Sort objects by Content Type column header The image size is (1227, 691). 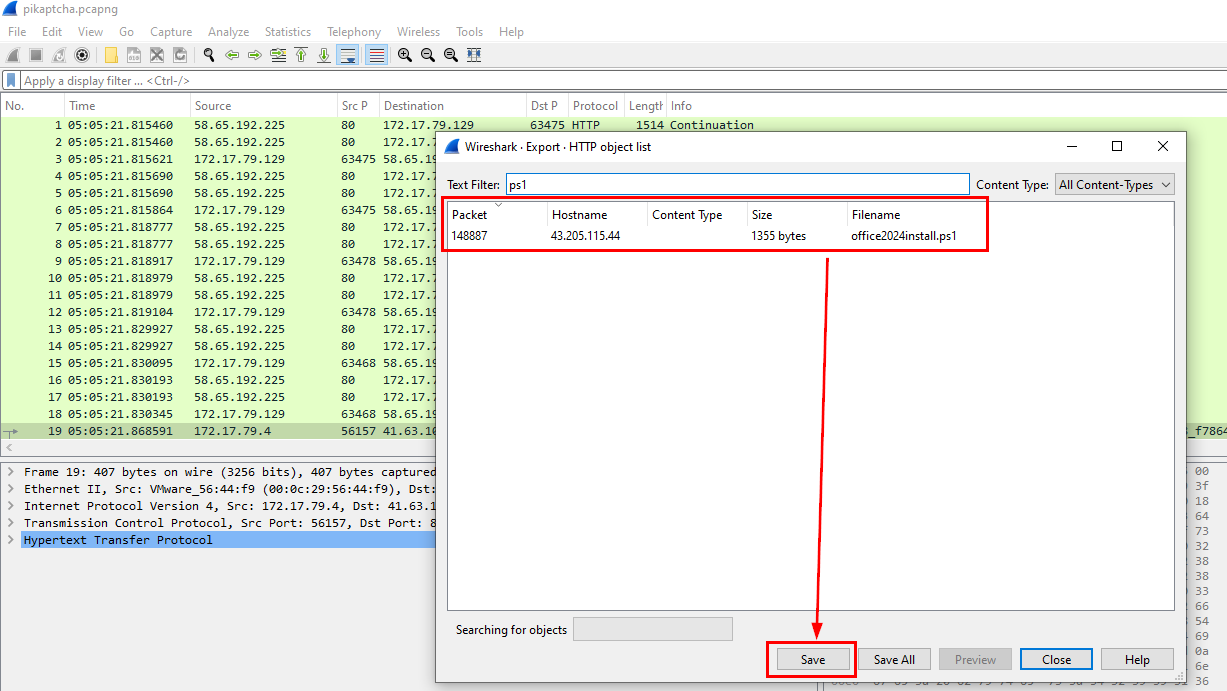pyautogui.click(x=697, y=215)
